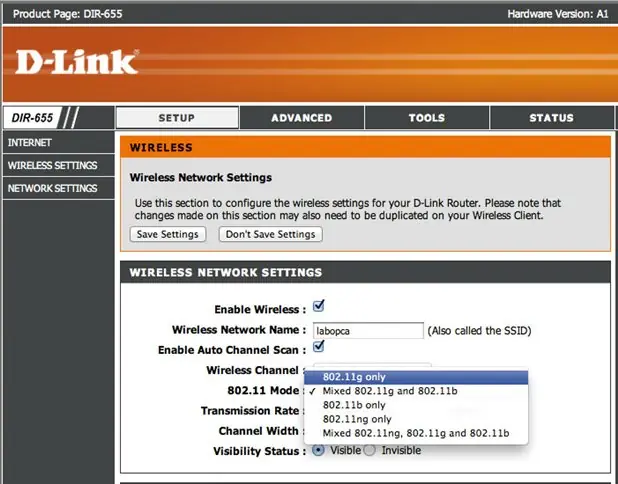Choose 802.11ng only option

pyautogui.click(x=416, y=419)
